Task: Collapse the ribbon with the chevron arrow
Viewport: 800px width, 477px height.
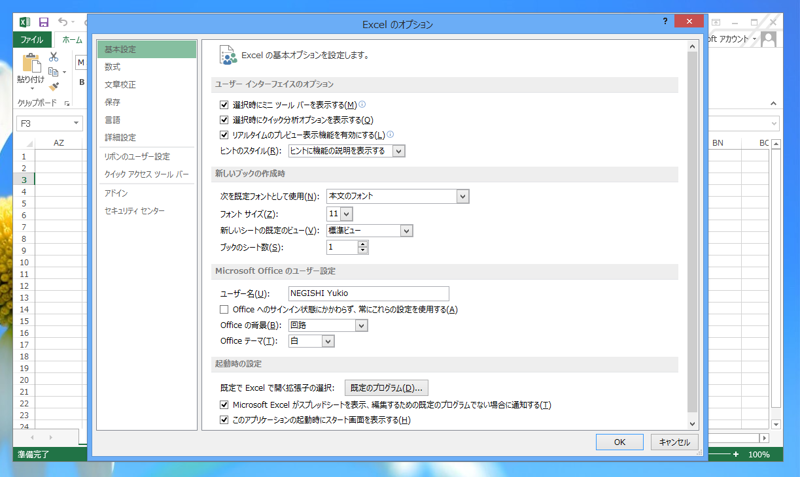Action: (773, 104)
